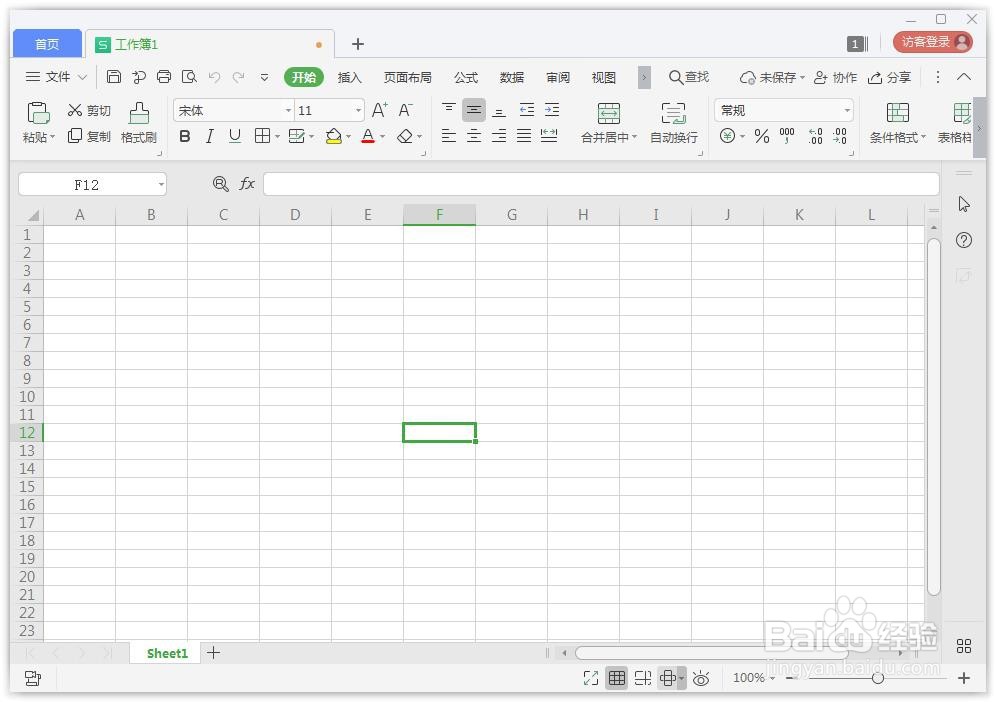Screen dimensions: 996x702
Task: Apply currency format icon
Action: [x=727, y=135]
